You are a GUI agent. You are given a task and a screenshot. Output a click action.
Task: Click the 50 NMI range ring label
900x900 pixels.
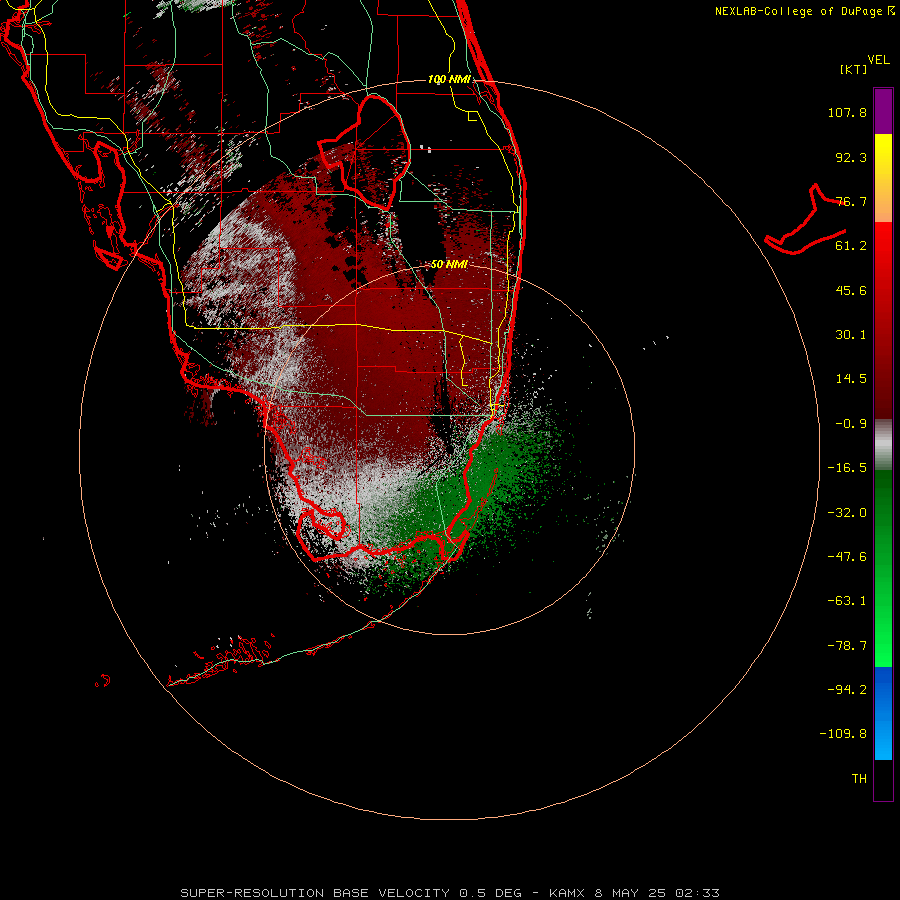coord(449,265)
